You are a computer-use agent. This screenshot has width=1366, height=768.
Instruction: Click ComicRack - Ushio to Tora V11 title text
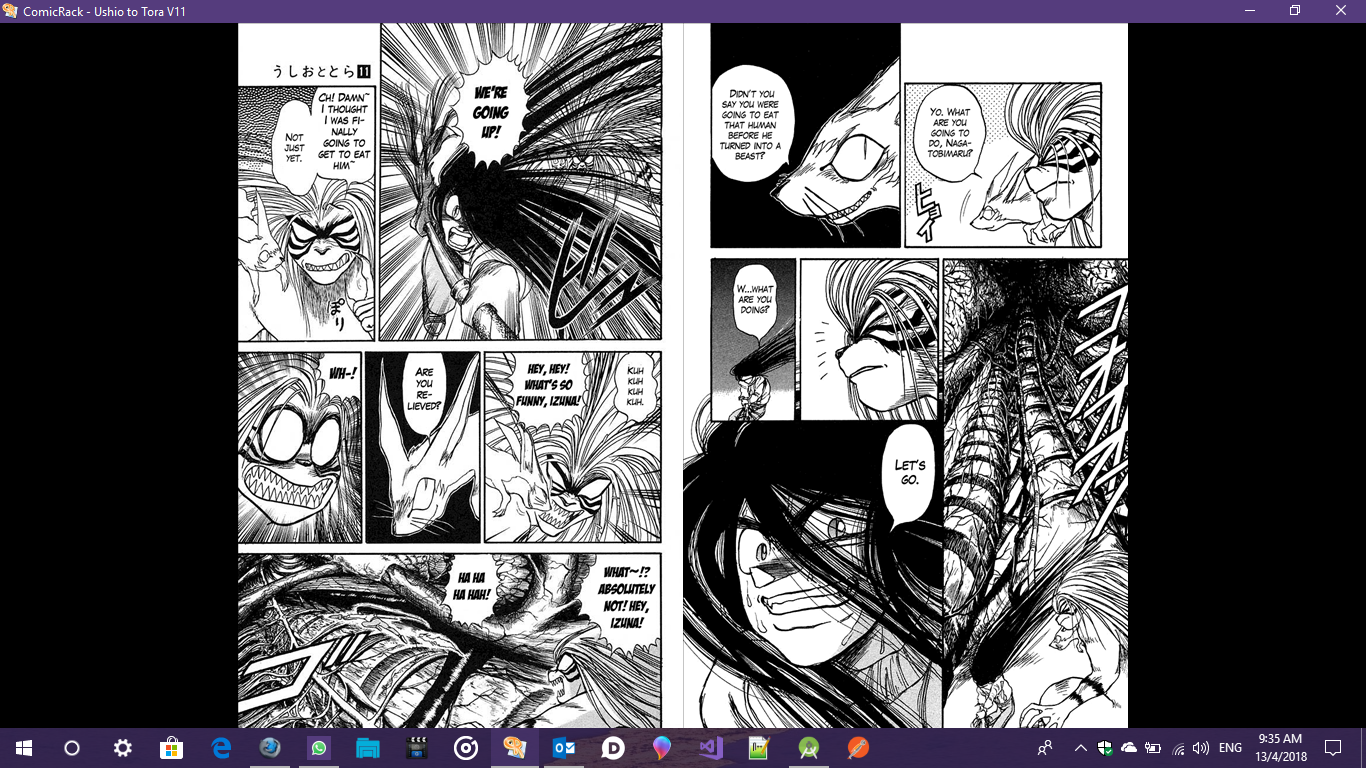click(105, 11)
